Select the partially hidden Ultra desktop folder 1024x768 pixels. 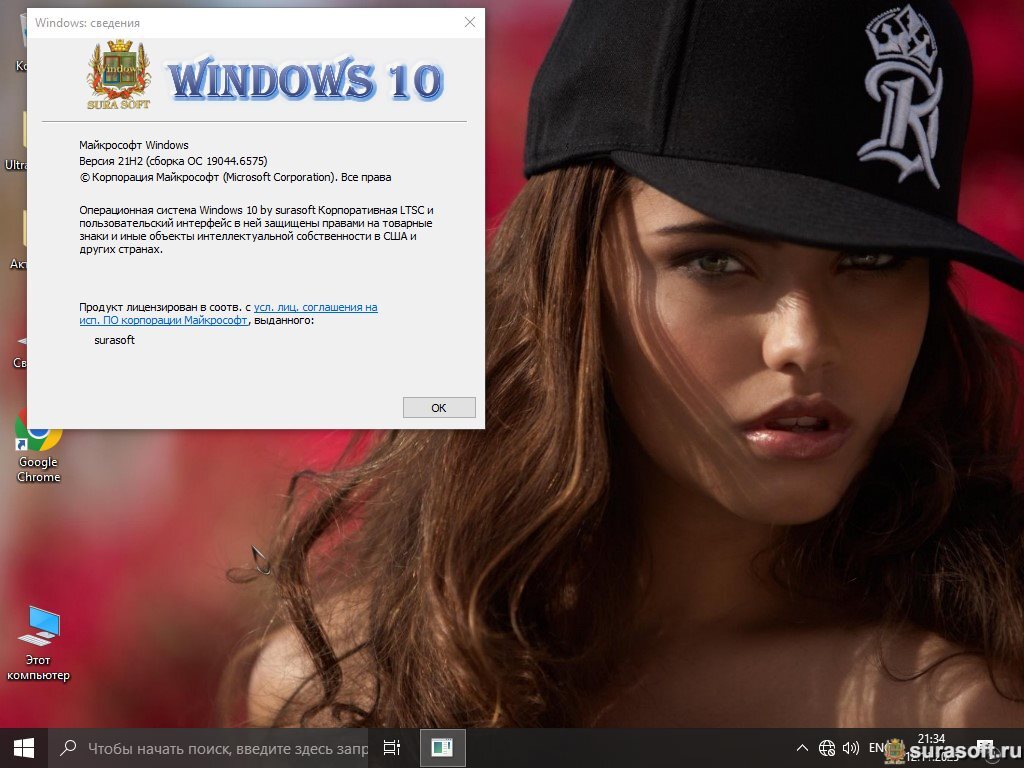click(x=20, y=140)
